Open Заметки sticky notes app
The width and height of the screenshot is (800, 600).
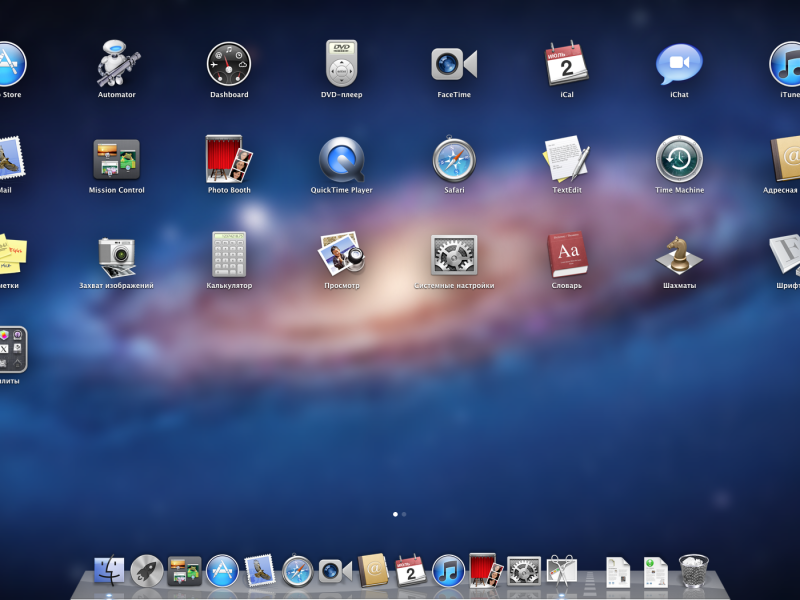(x=12, y=254)
